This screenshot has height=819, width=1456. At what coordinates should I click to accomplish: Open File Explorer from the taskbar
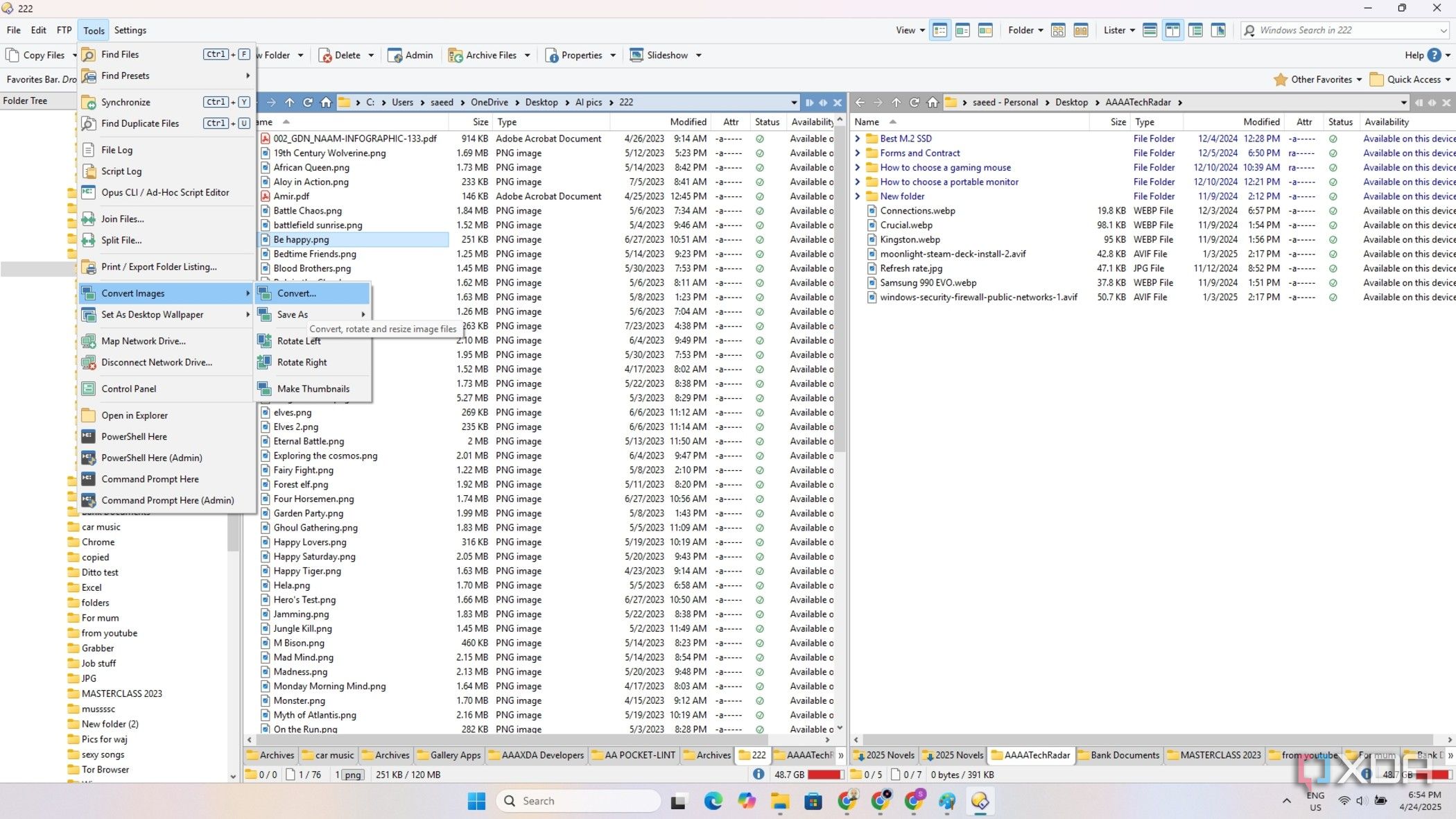780,802
